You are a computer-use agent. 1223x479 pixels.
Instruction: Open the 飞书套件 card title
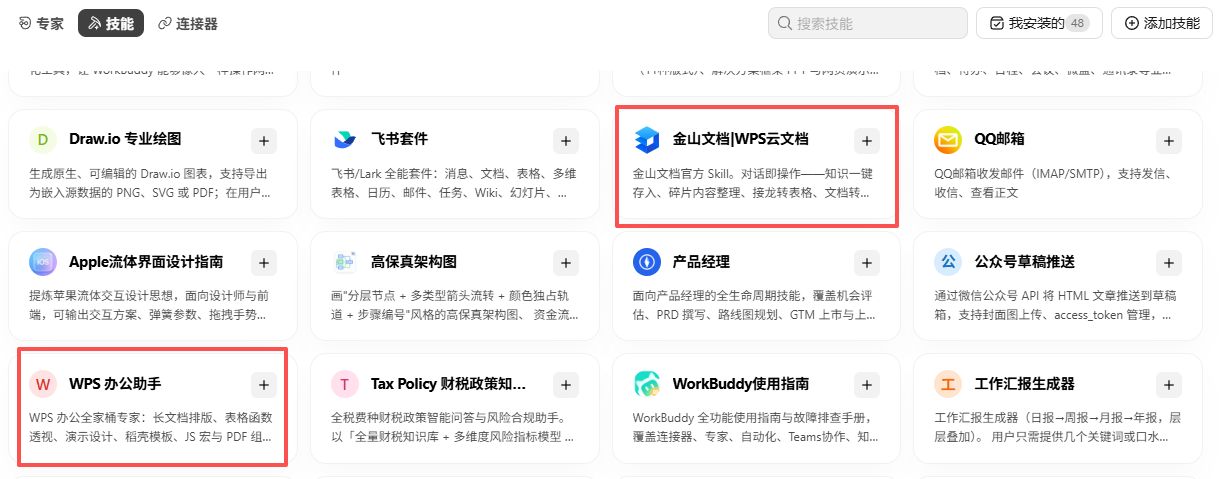point(400,139)
